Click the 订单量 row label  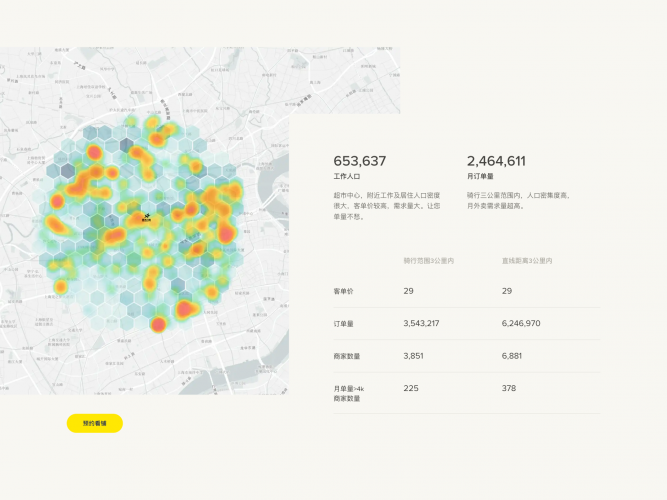(344, 323)
